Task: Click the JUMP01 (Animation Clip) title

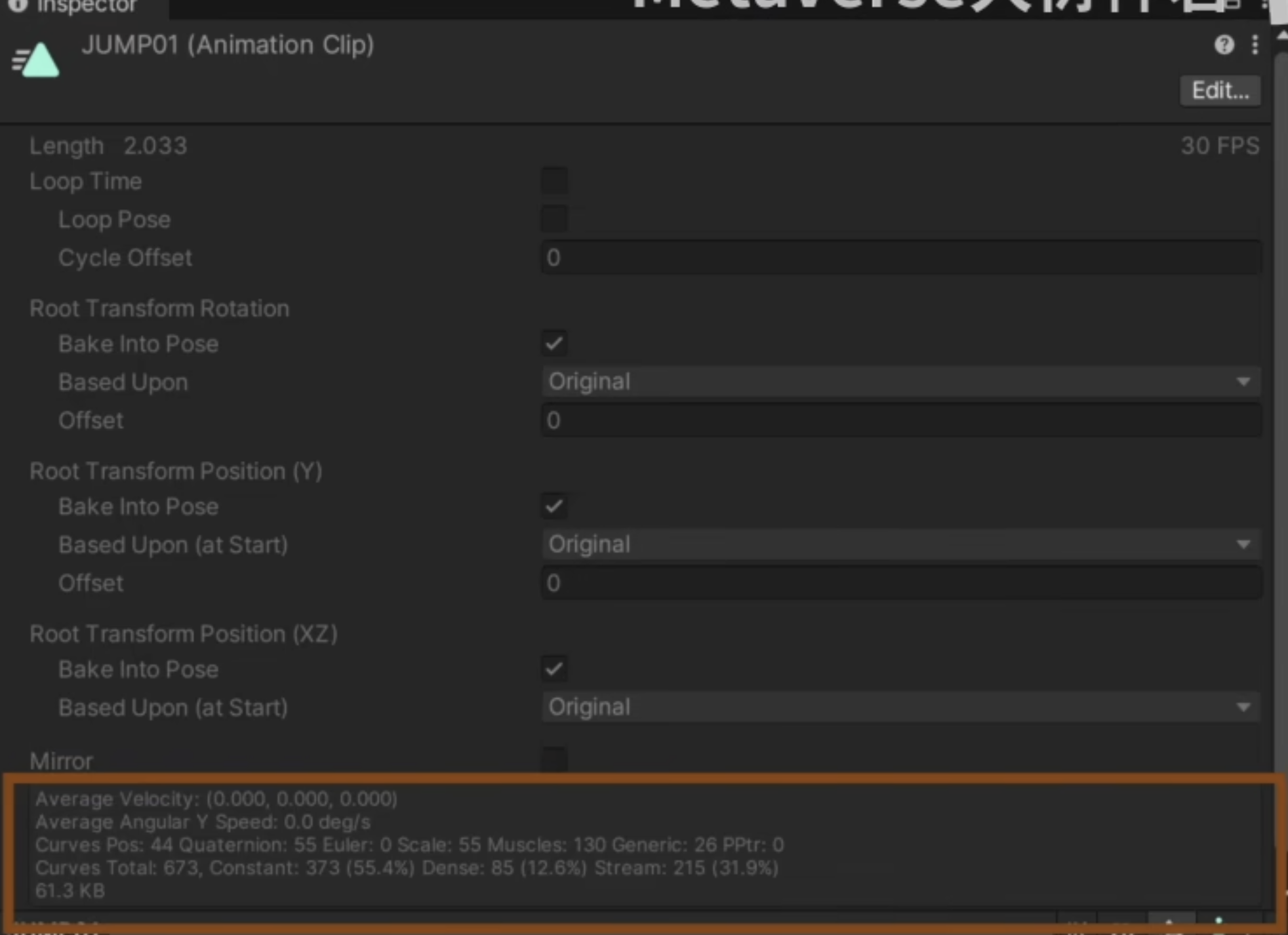Action: tap(228, 45)
